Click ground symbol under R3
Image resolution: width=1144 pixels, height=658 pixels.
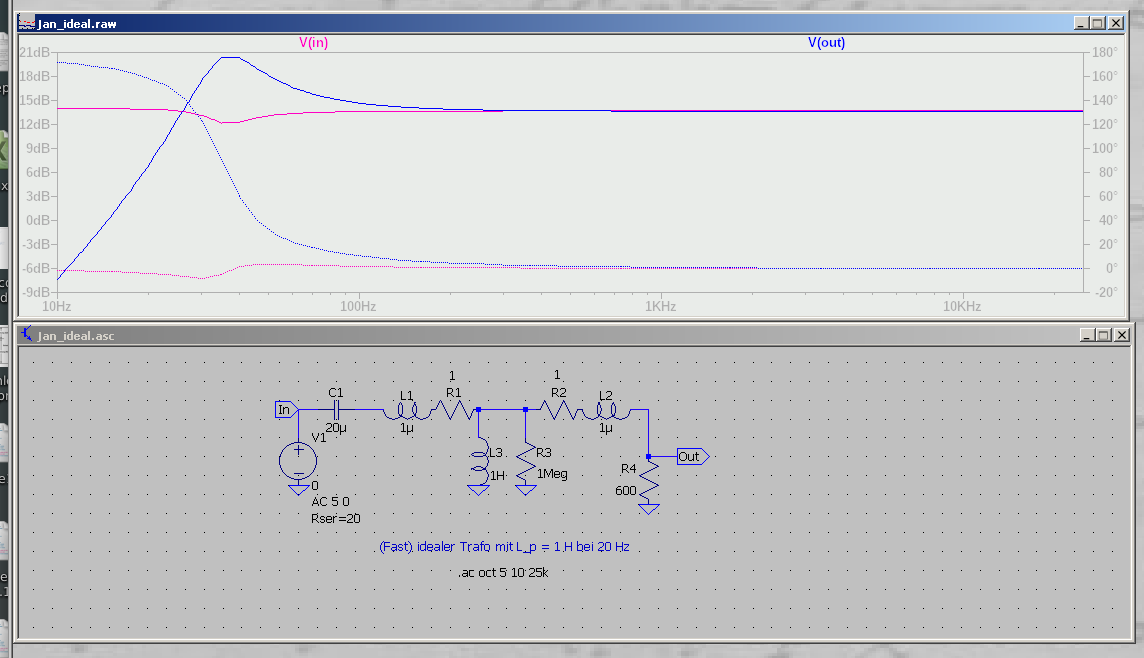click(525, 490)
